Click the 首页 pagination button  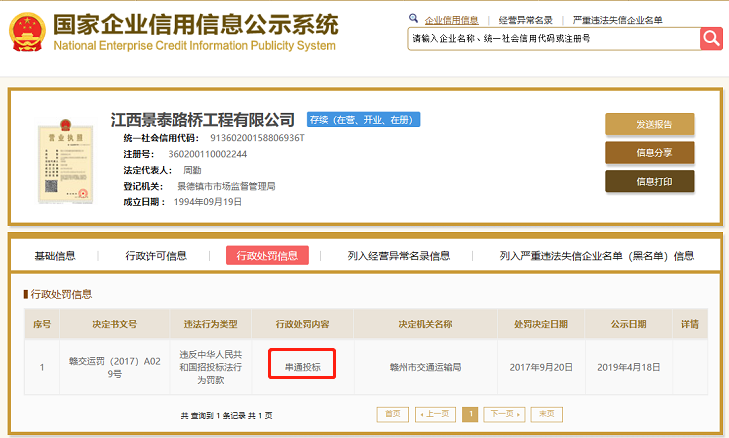click(x=392, y=414)
